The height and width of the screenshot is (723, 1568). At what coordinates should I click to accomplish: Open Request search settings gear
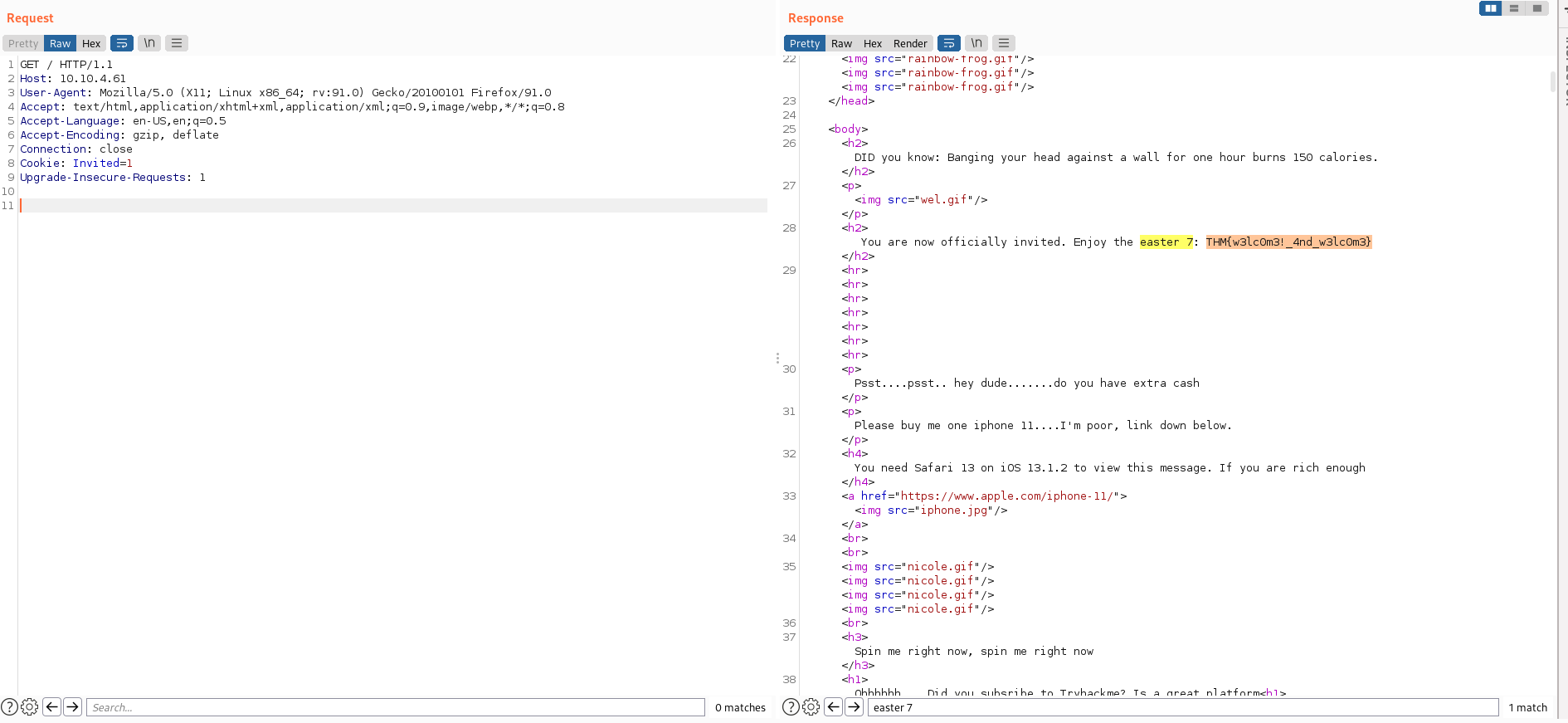30,707
